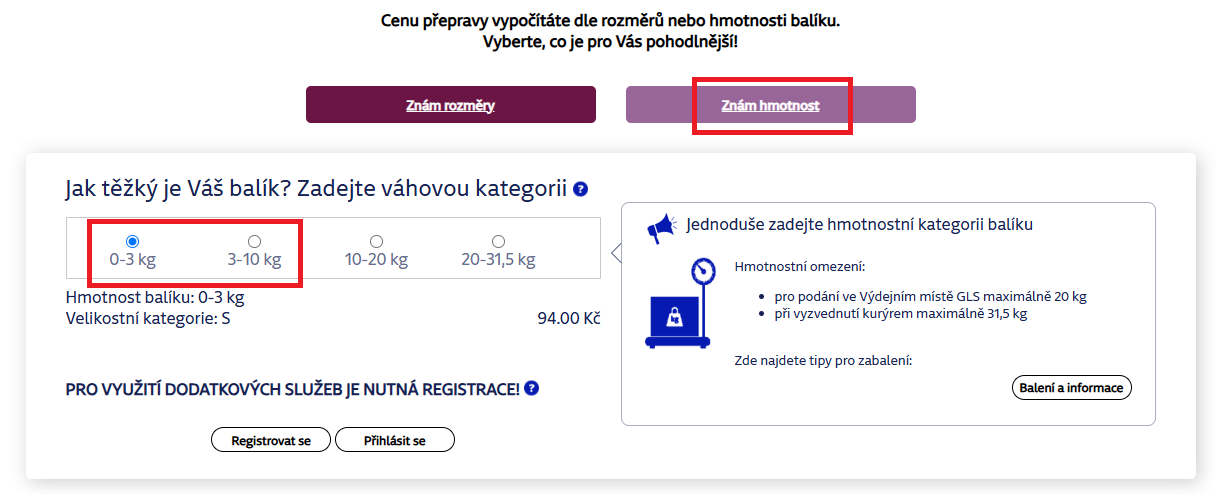Switch to the Znám hmotnost tab
Viewport: 1217px width, 494px height.
(770, 105)
